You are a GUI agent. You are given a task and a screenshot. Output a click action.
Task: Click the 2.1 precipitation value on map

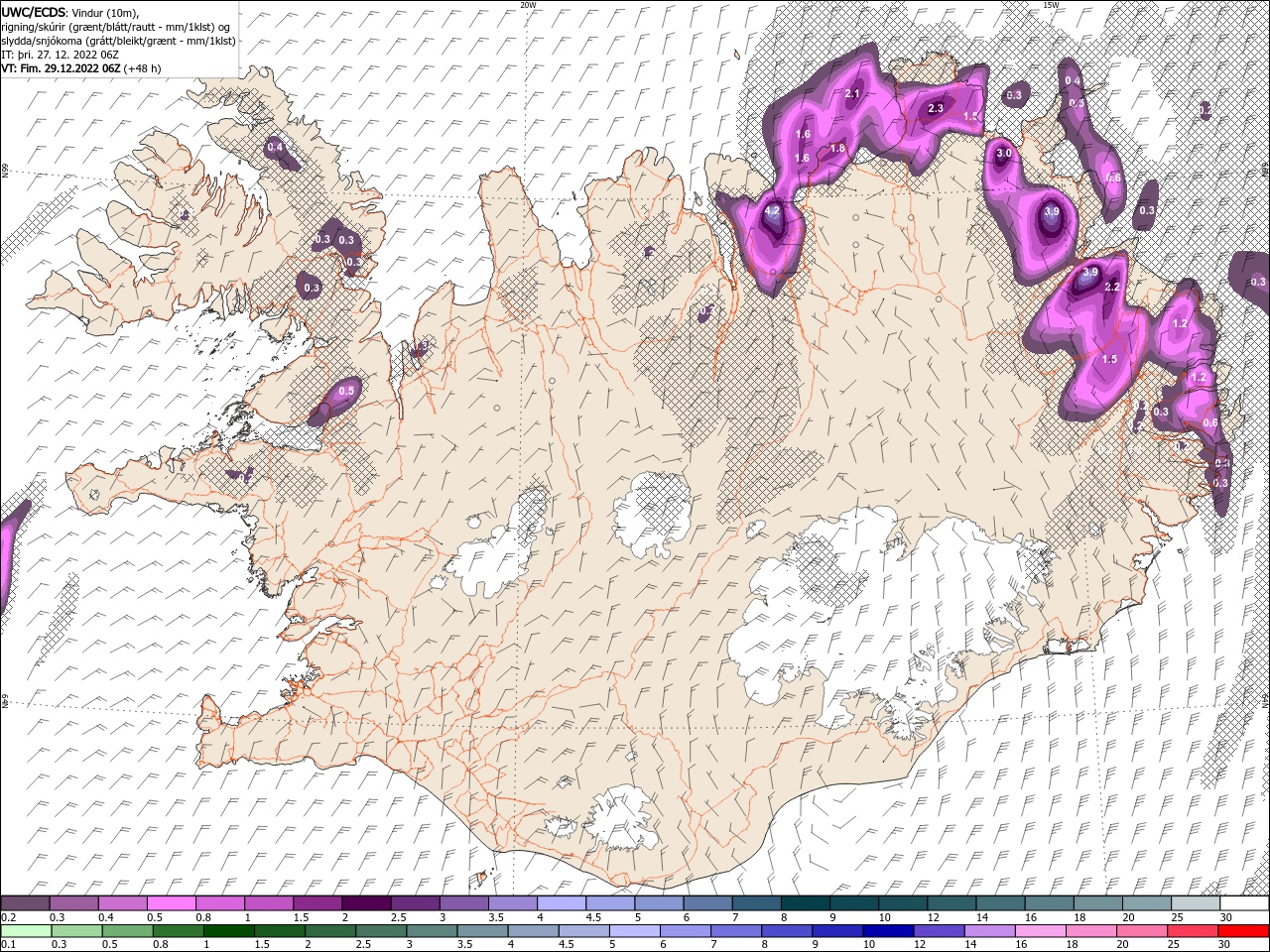coord(852,94)
